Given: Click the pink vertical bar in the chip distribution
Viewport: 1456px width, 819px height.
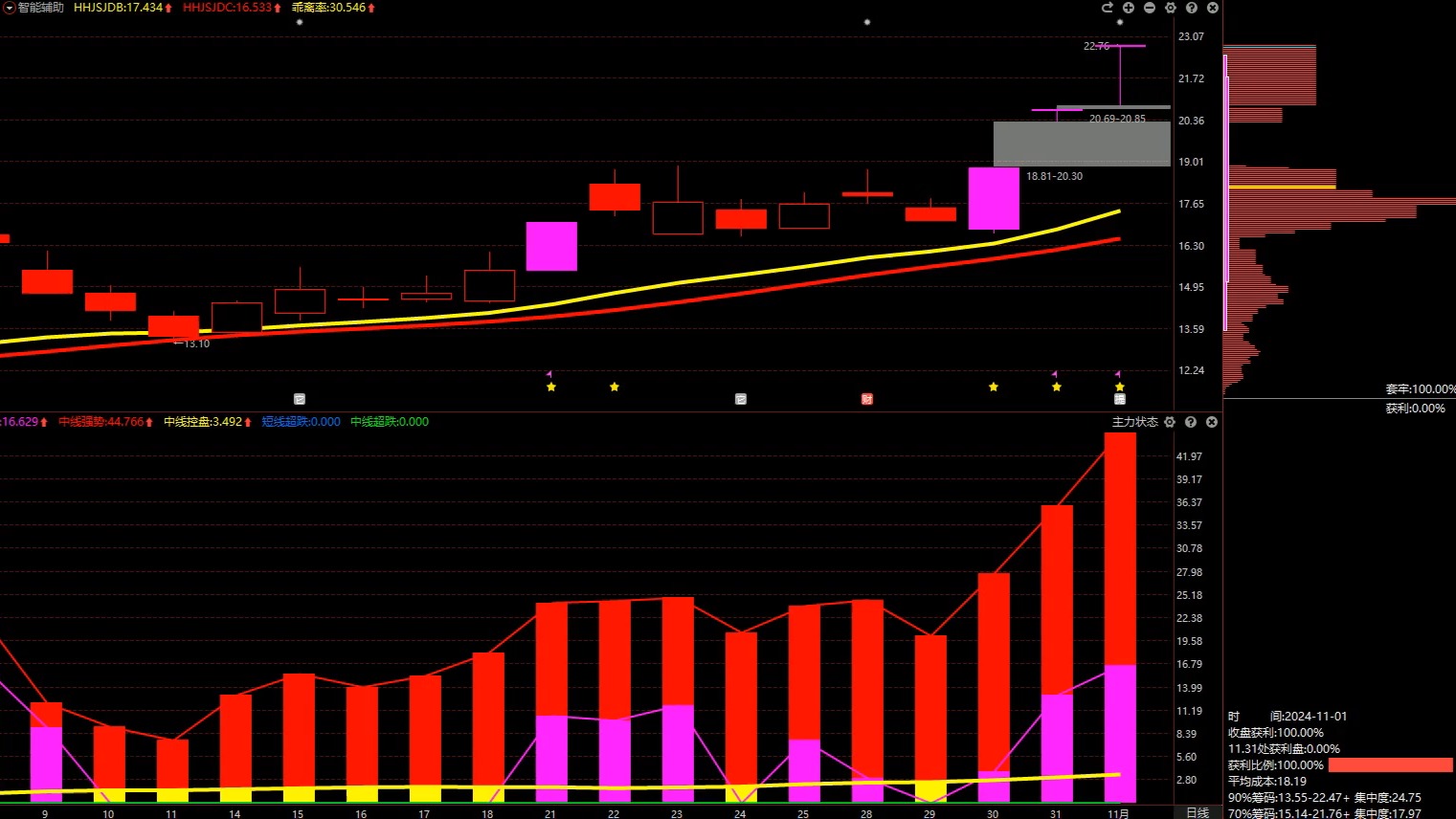Looking at the screenshot, I should (x=1226, y=191).
